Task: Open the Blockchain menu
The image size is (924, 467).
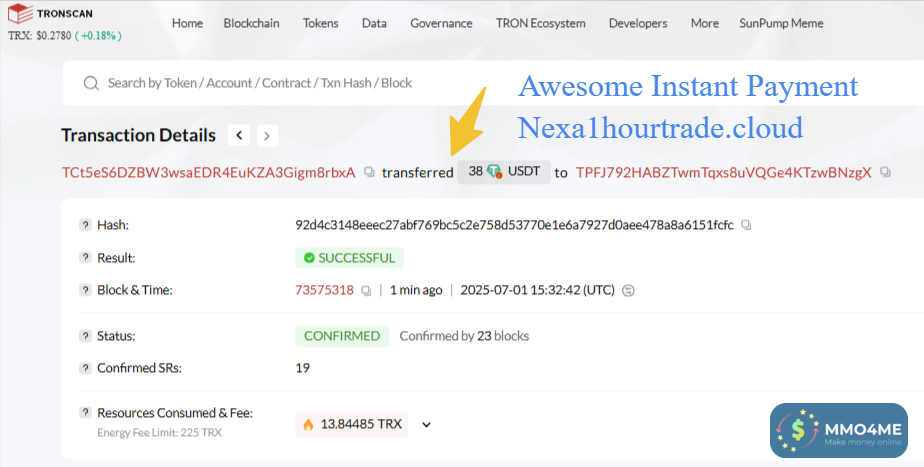Action: 251,23
